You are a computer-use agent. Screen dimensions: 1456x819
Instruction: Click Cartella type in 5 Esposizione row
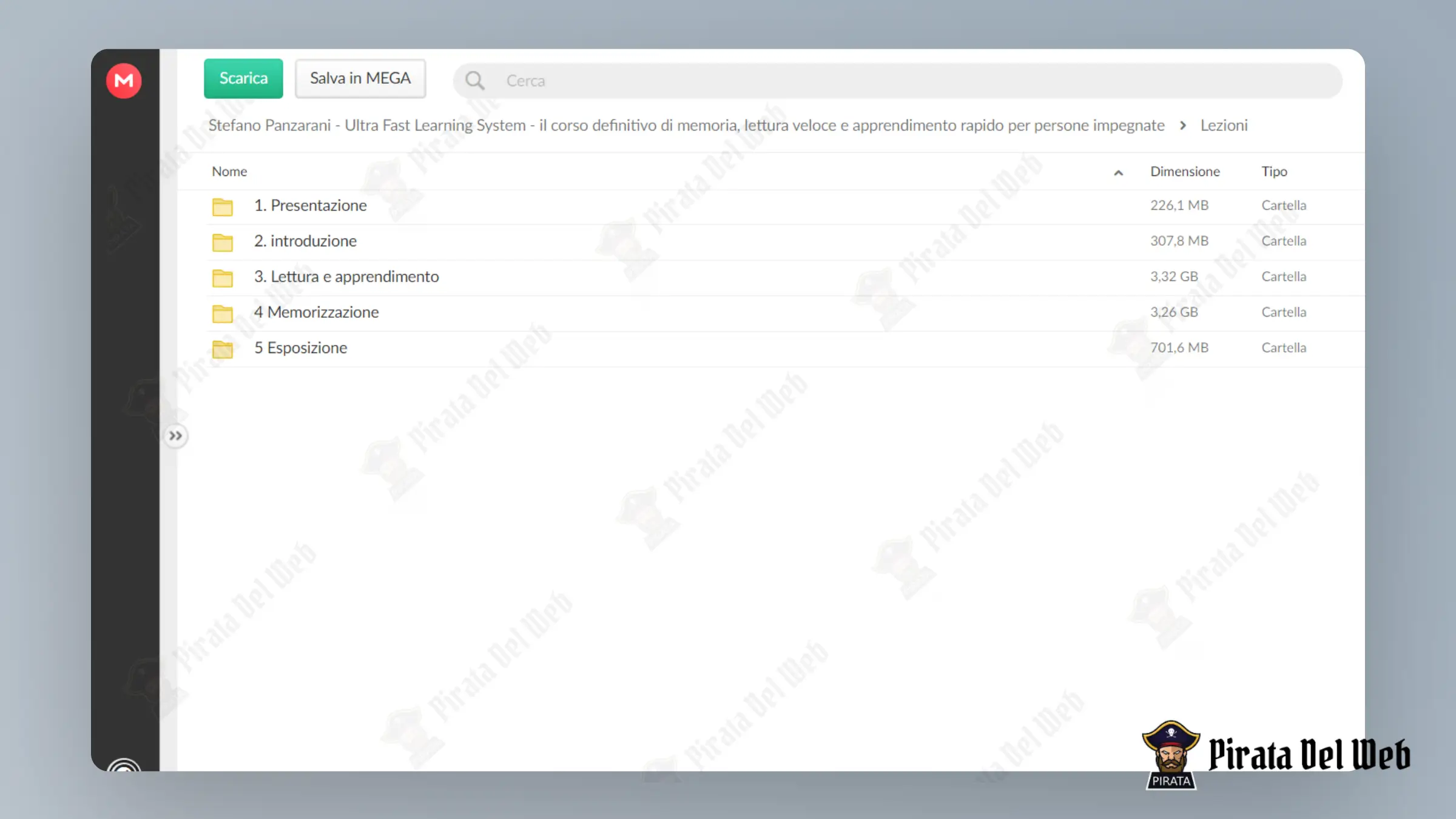pos(1284,348)
